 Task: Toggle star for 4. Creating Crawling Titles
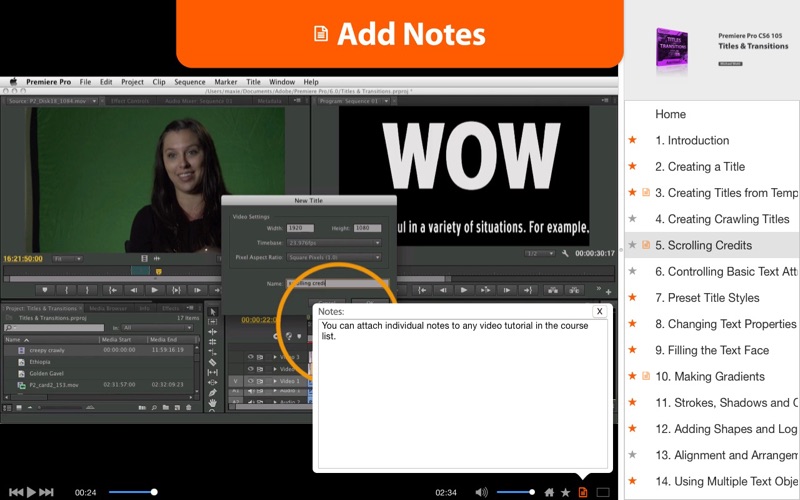click(x=633, y=218)
